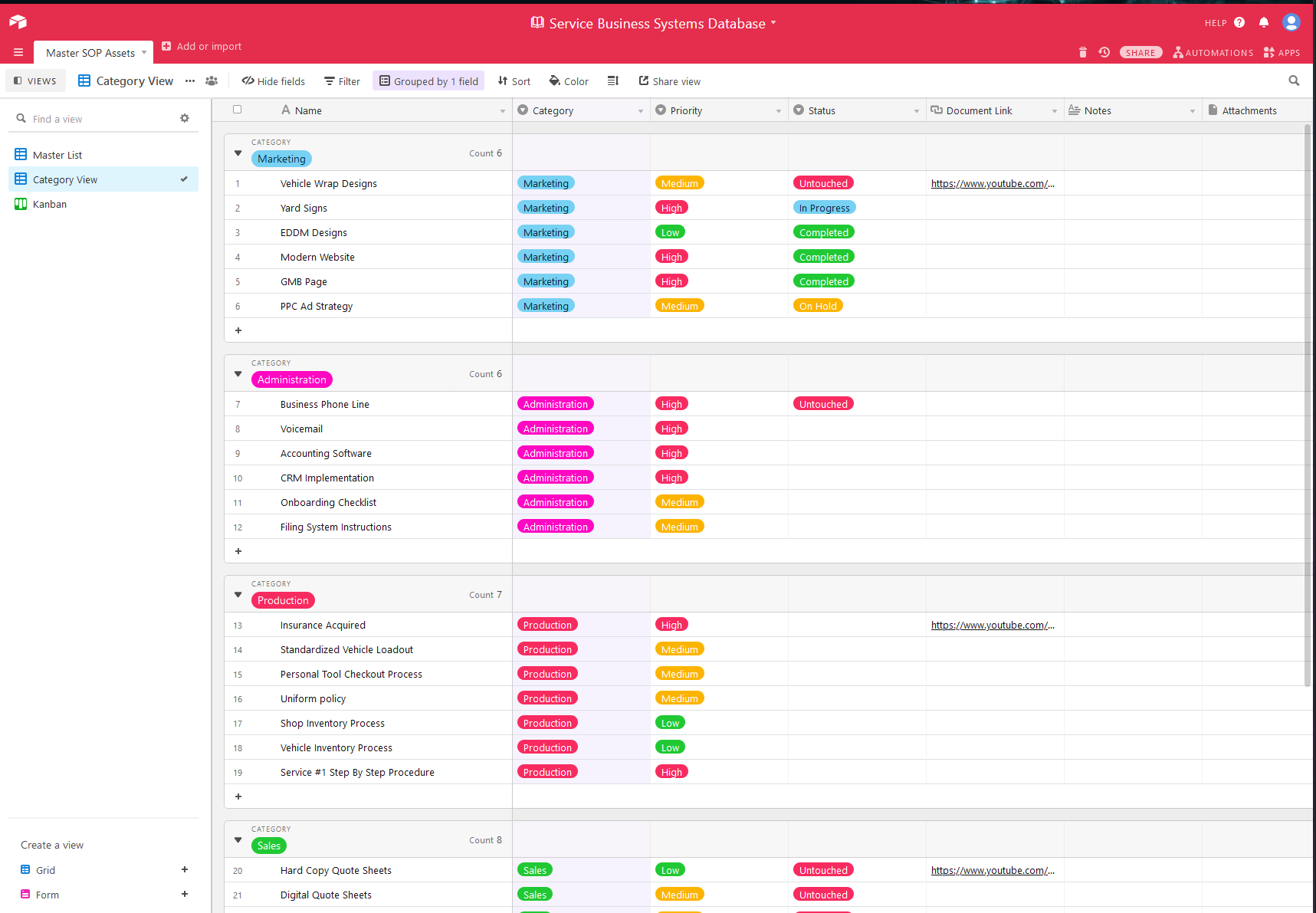Click the search magnifier icon
Screen dimensions: 1316x913
coord(1294,81)
